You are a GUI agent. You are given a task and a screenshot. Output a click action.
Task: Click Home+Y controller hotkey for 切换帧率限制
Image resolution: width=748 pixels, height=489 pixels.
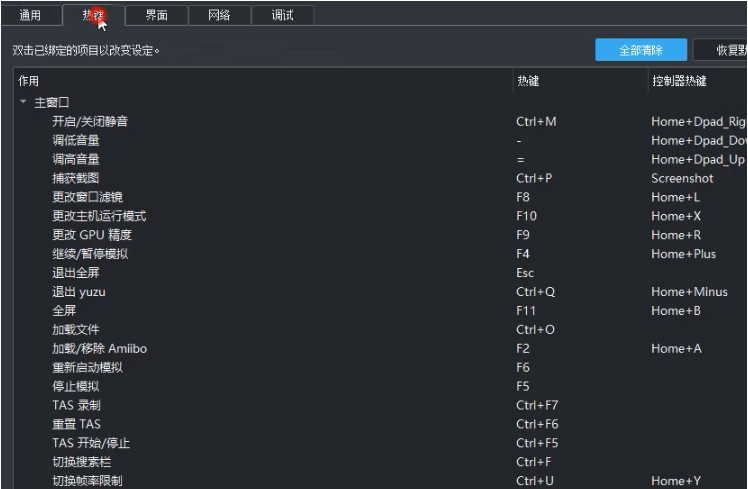pos(676,481)
